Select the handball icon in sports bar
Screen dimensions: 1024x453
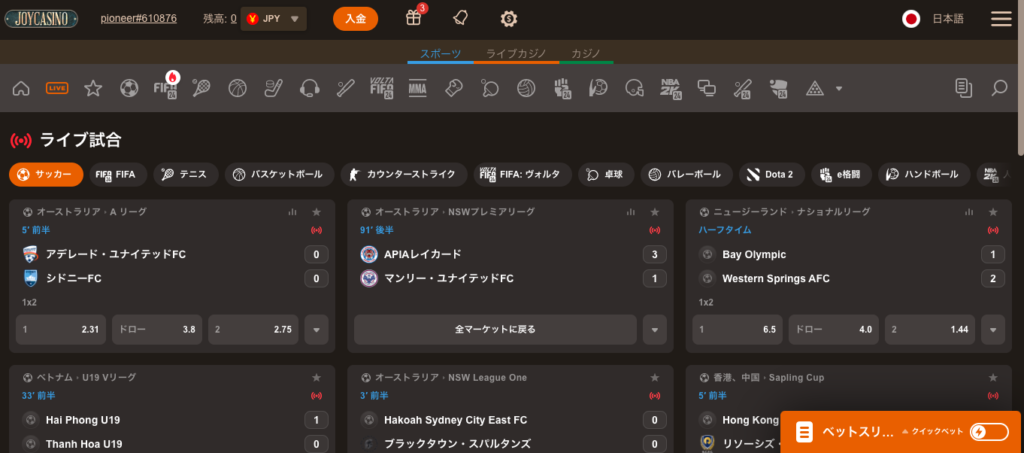pos(598,88)
